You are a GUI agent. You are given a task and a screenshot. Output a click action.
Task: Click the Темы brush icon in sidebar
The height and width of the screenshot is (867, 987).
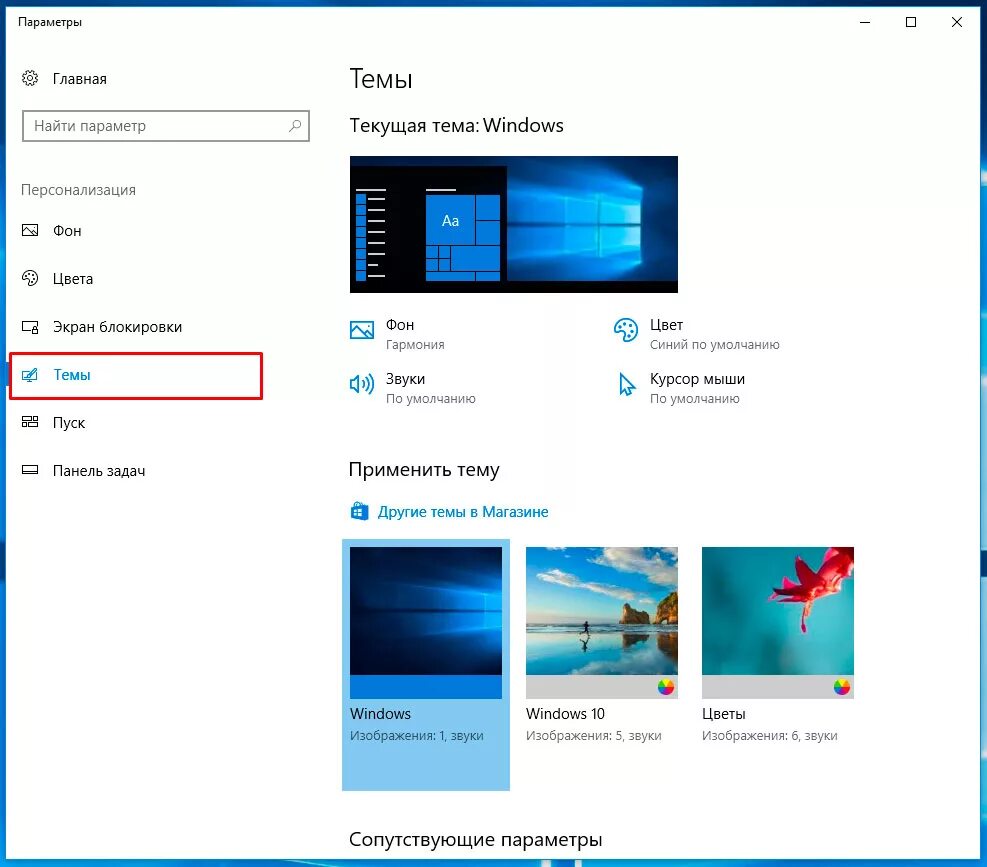[30, 375]
